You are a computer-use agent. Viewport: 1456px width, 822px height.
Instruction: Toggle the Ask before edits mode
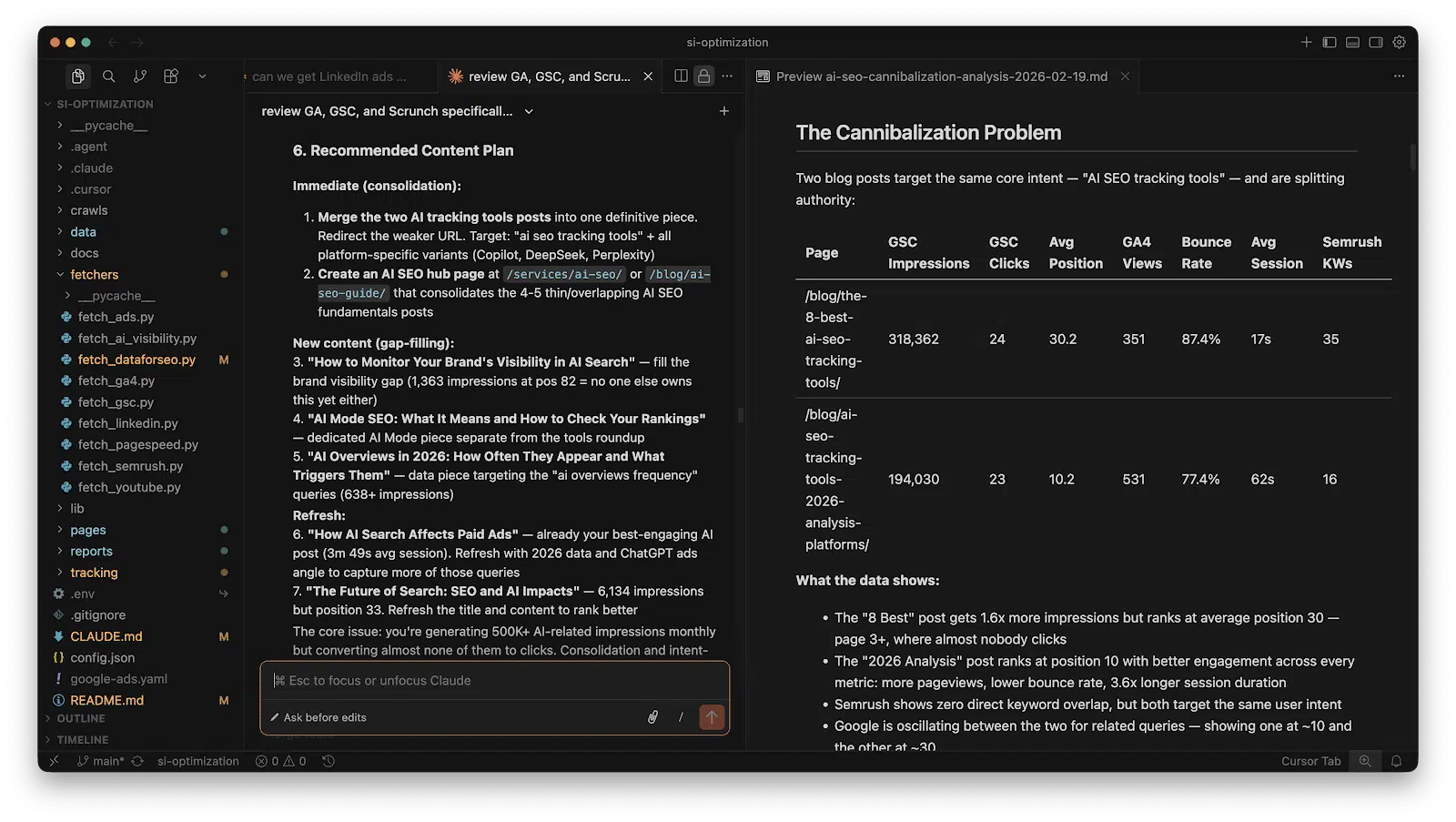tap(318, 717)
